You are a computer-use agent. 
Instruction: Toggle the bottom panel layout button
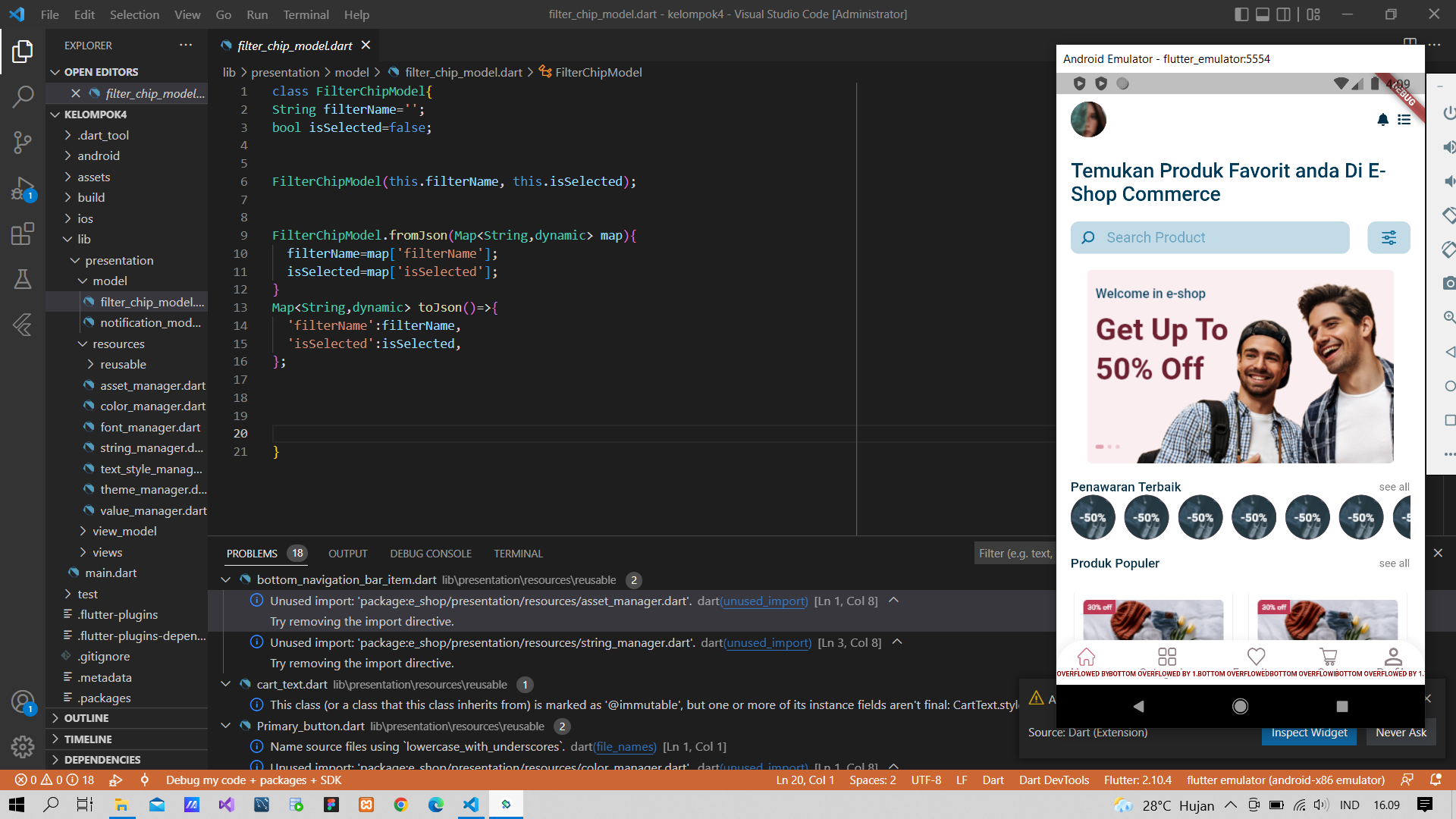[1263, 14]
